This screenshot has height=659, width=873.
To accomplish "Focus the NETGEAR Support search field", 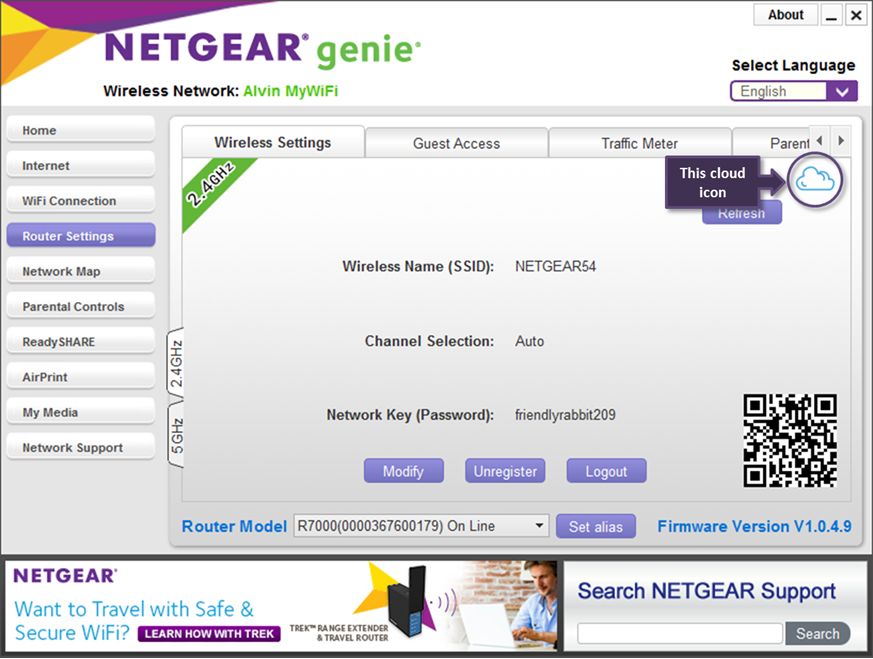I will [x=680, y=633].
